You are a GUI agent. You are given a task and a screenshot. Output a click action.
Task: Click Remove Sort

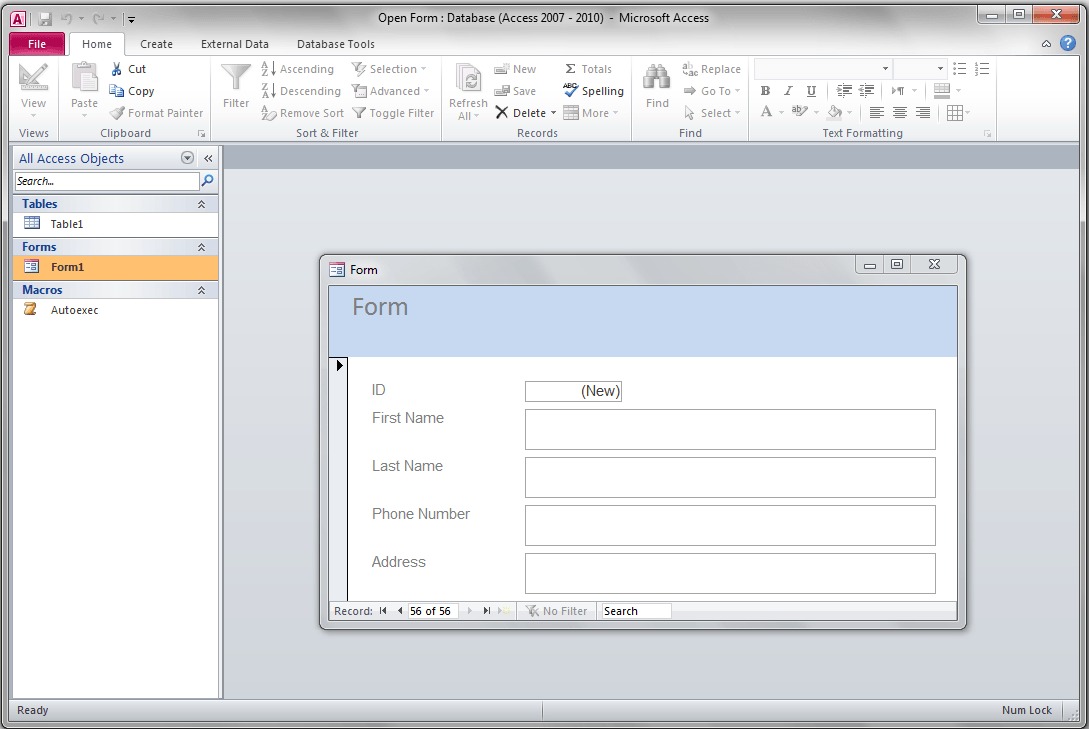302,113
